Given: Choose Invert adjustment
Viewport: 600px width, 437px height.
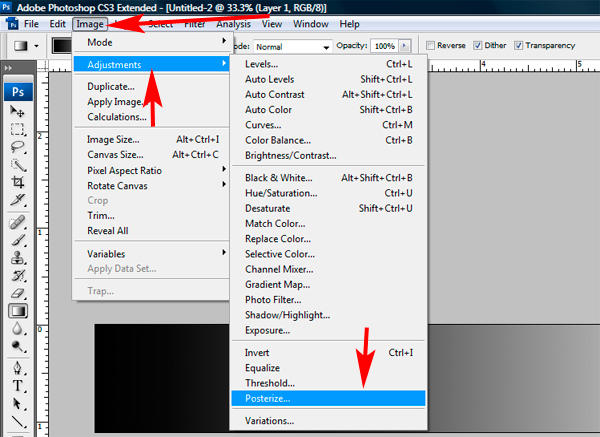Looking at the screenshot, I should click(328, 352).
